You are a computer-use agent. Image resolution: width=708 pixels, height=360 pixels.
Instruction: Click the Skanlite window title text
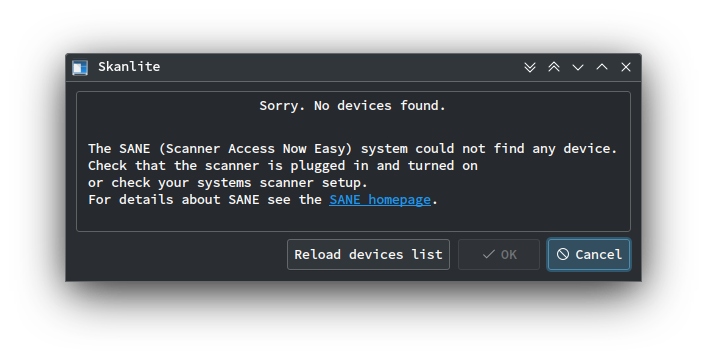pyautogui.click(x=129, y=67)
